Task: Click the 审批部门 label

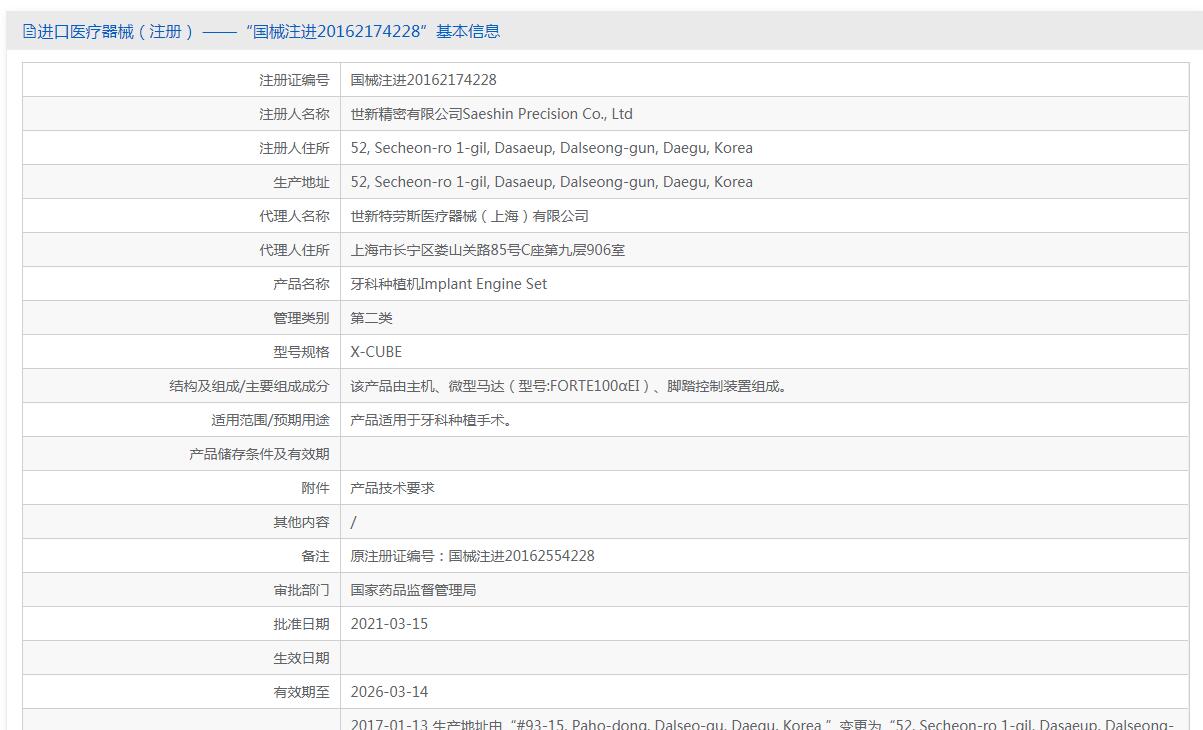Action: pos(301,590)
